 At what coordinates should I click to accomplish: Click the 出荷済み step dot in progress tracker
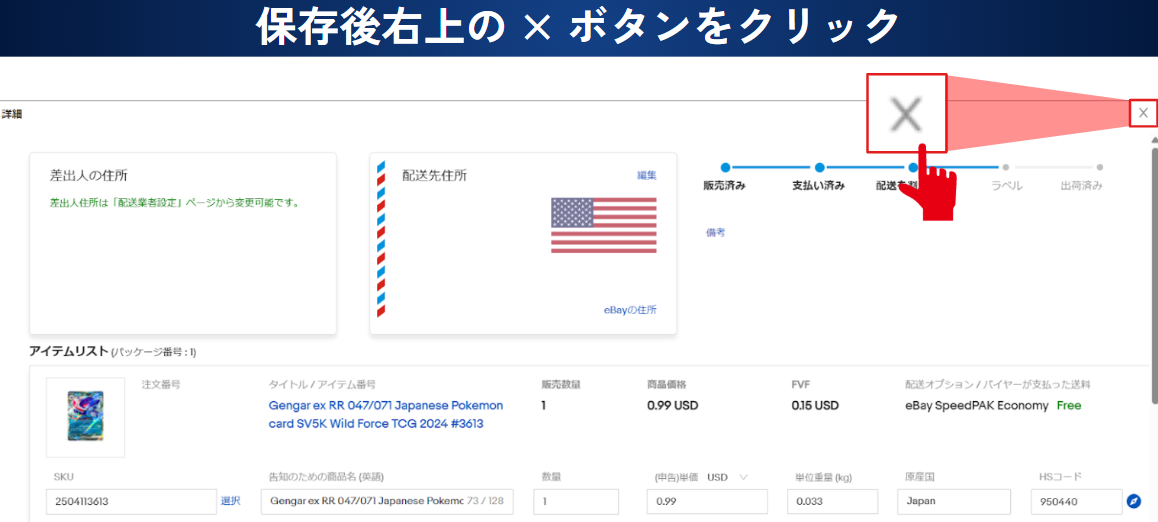click(1100, 168)
